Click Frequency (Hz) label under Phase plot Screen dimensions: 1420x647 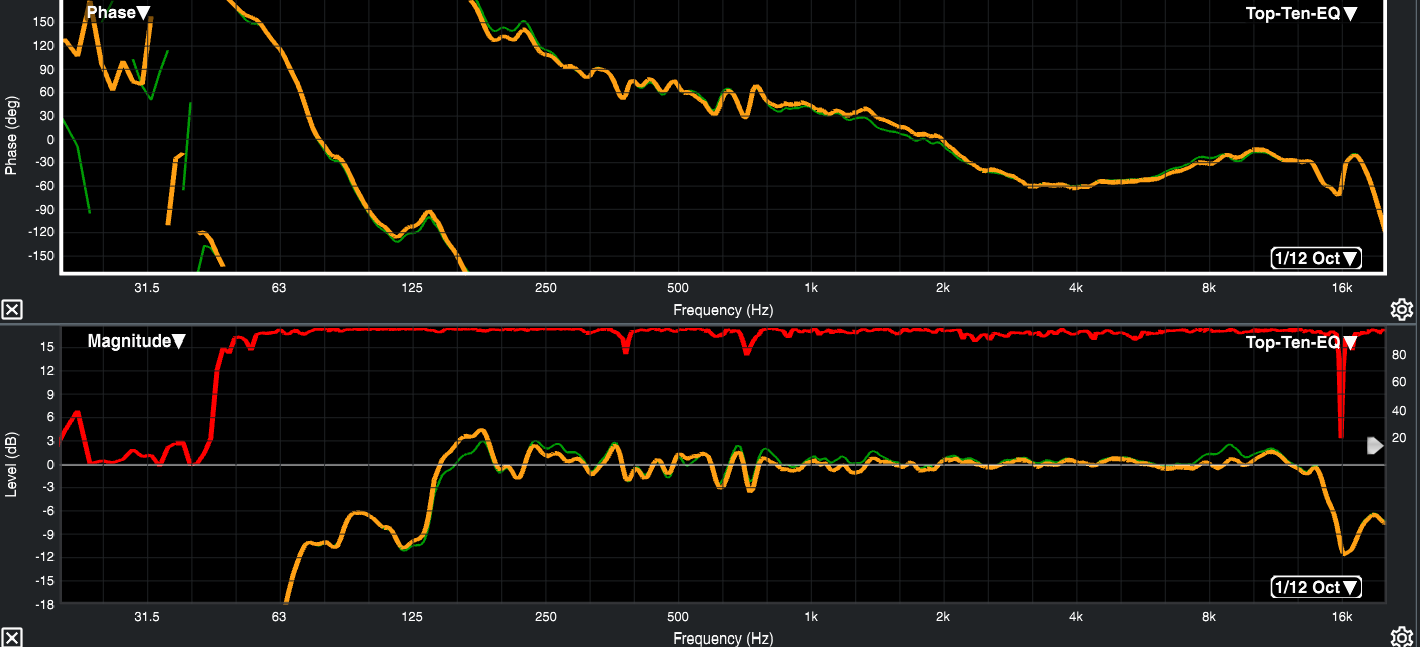click(722, 310)
